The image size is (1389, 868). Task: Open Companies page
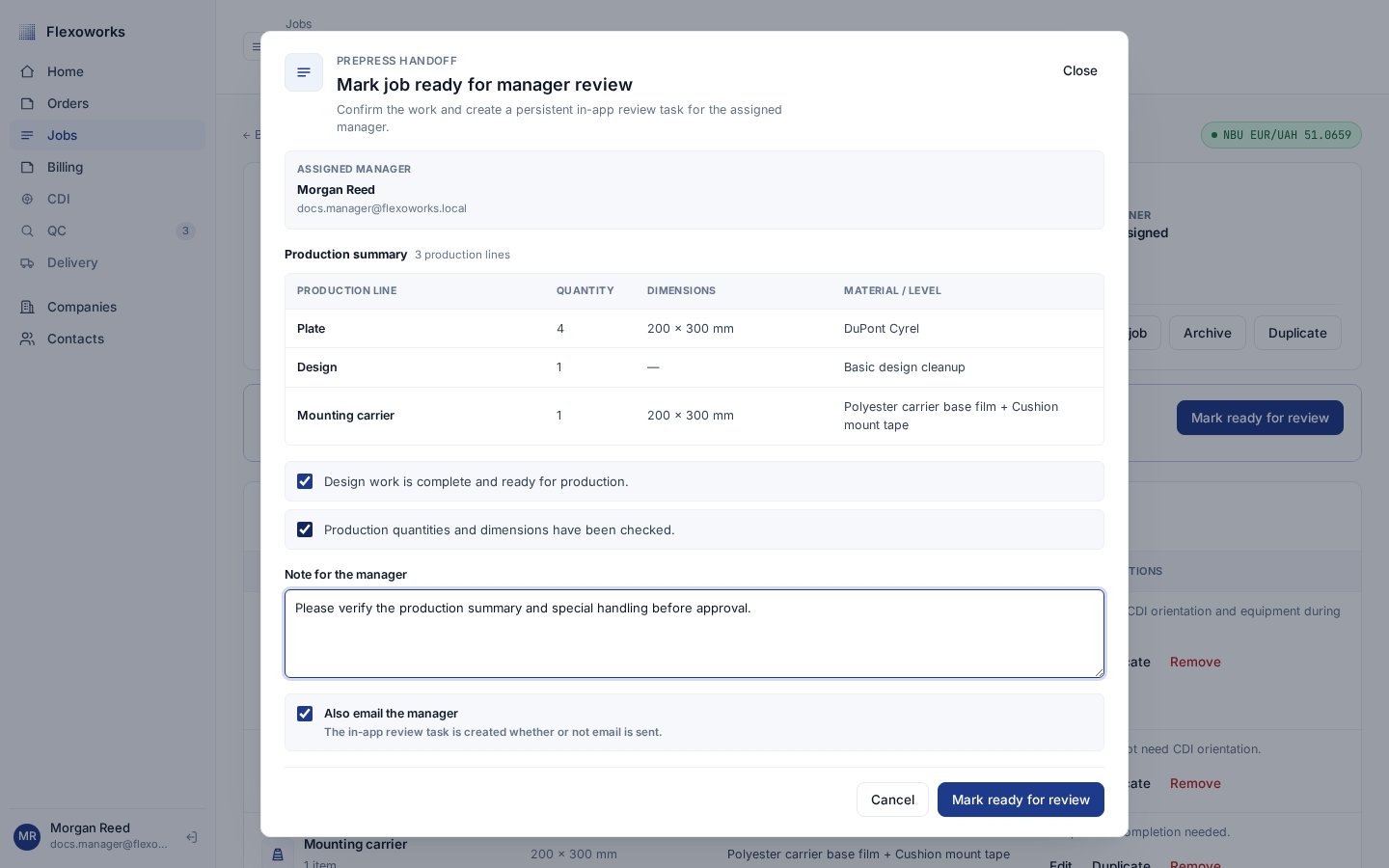(x=108, y=307)
